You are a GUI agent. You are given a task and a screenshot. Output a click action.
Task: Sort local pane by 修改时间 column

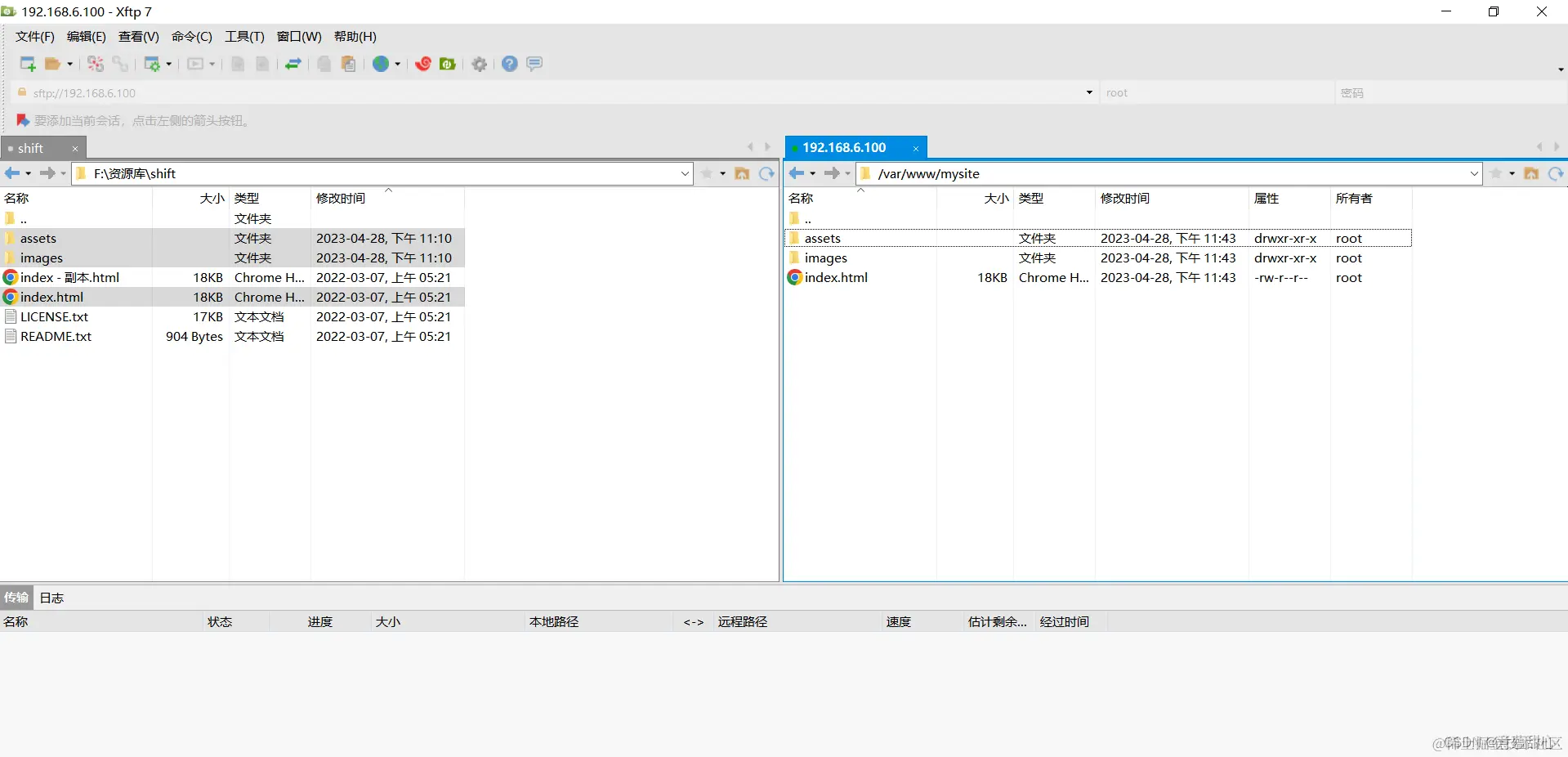(386, 199)
